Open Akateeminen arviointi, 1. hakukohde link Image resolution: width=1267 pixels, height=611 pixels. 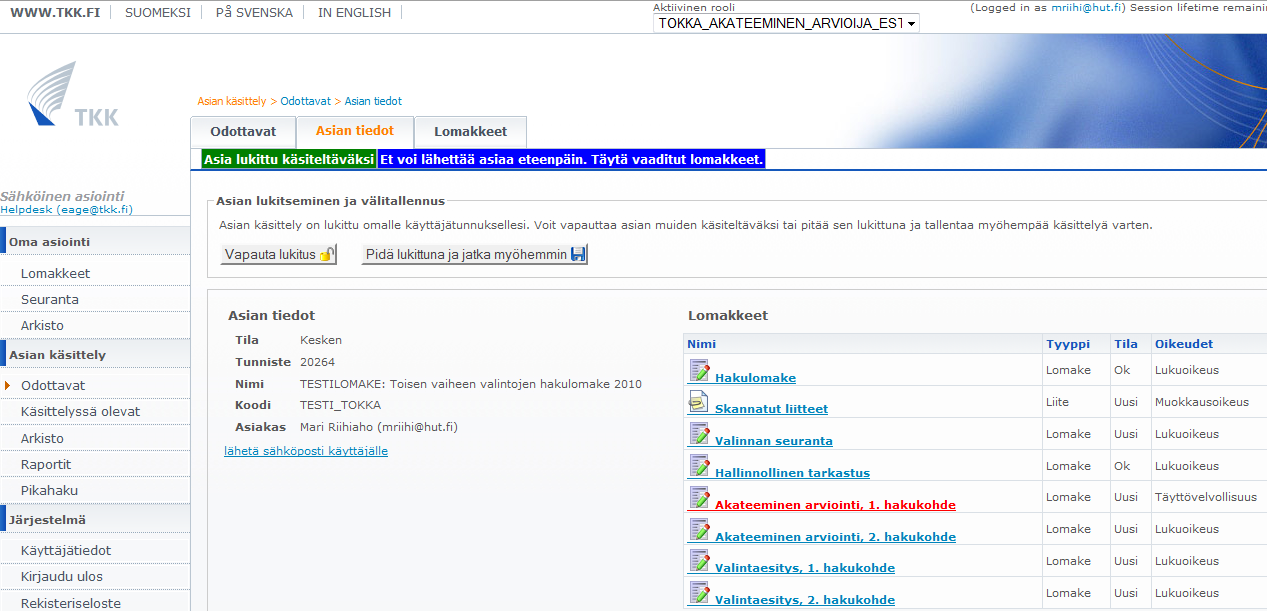click(x=835, y=505)
